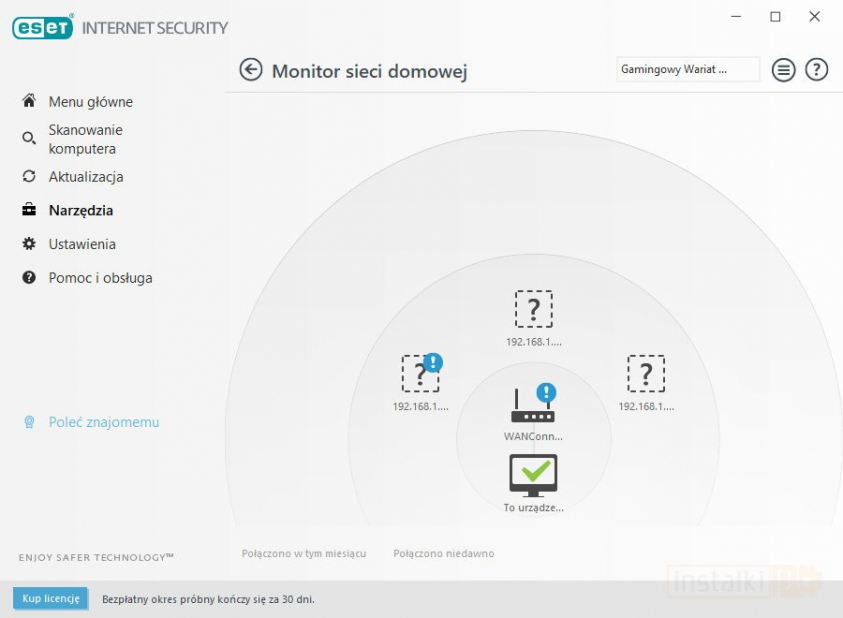
Task: Open the Gamingowy Wariat network dropdown
Action: 687,70
